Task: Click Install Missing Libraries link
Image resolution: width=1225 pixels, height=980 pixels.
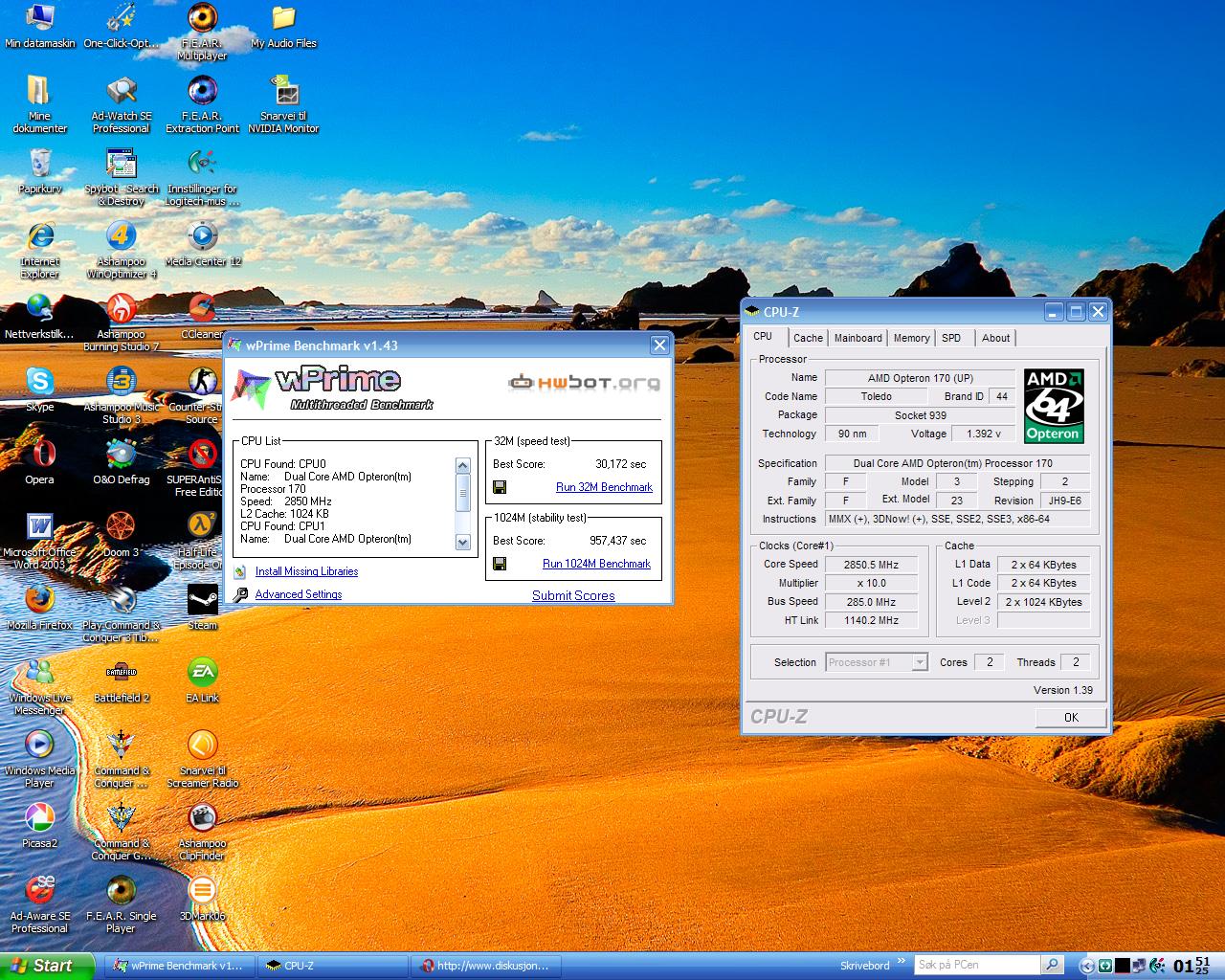Action: (x=306, y=571)
